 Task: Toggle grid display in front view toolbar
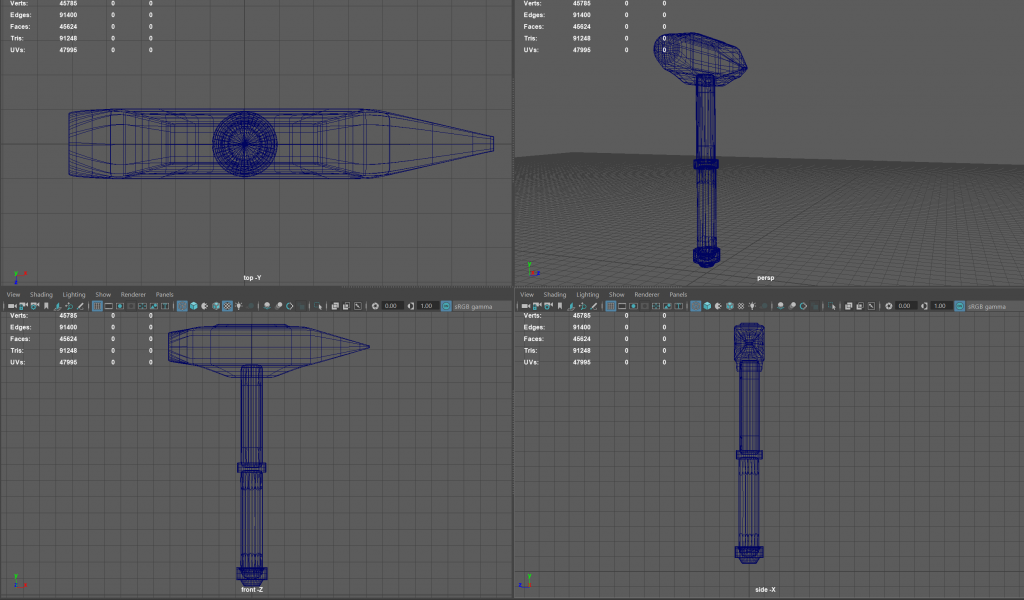pyautogui.click(x=97, y=306)
